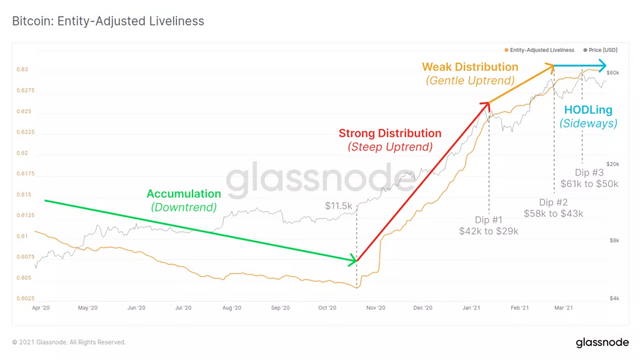Click the Dip #3 $61k to $50k marker
640x360 pixels.
point(589,178)
